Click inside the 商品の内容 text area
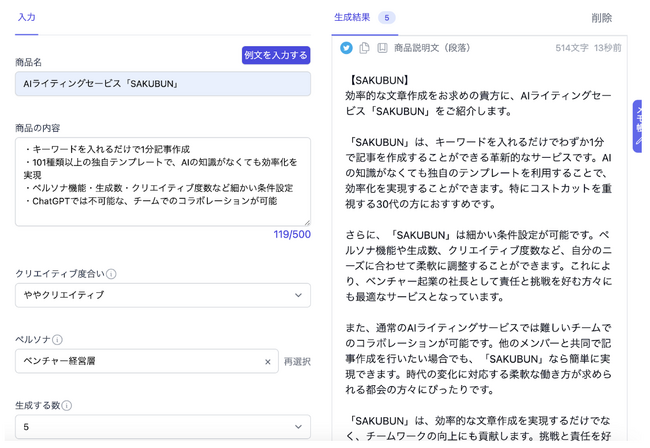 coord(163,182)
